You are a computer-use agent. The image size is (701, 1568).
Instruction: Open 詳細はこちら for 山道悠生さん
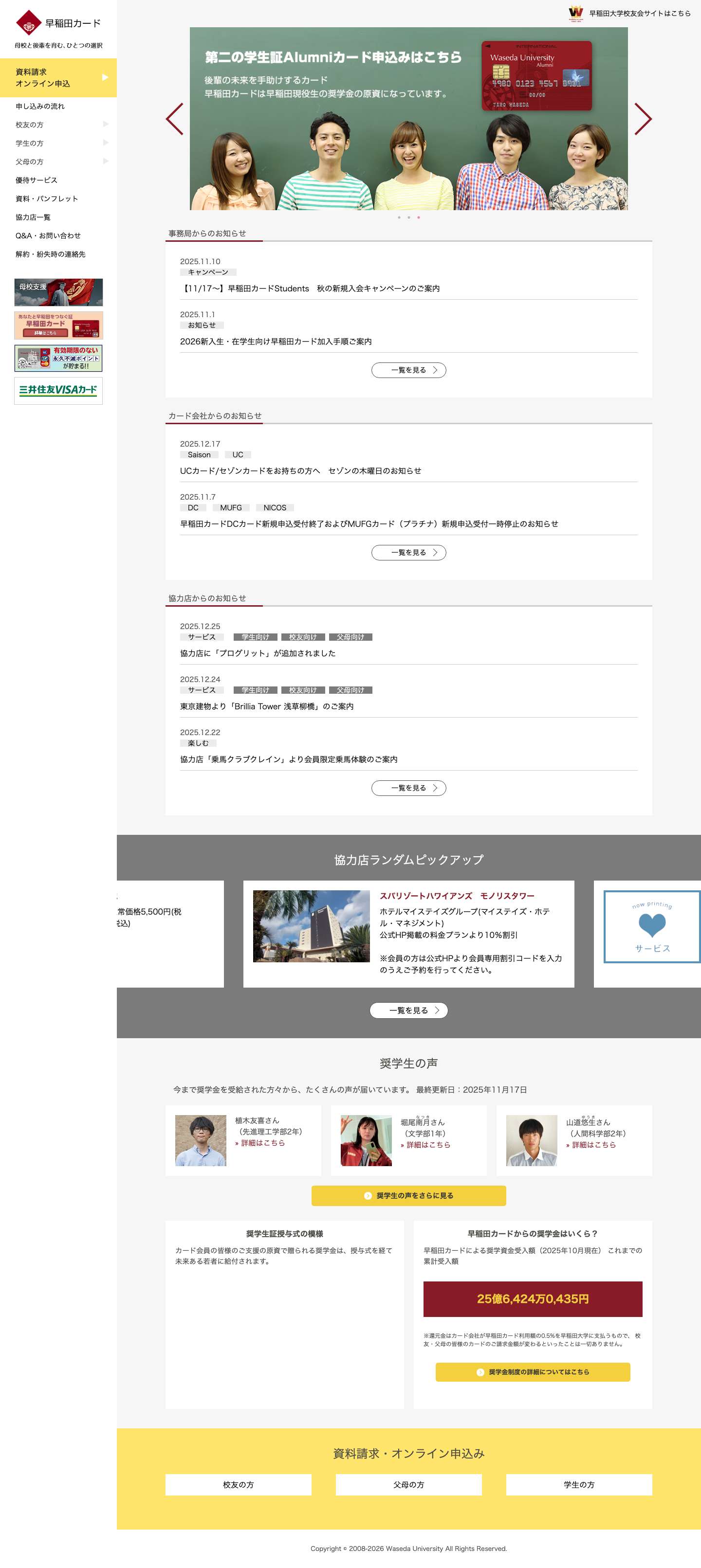click(591, 1145)
